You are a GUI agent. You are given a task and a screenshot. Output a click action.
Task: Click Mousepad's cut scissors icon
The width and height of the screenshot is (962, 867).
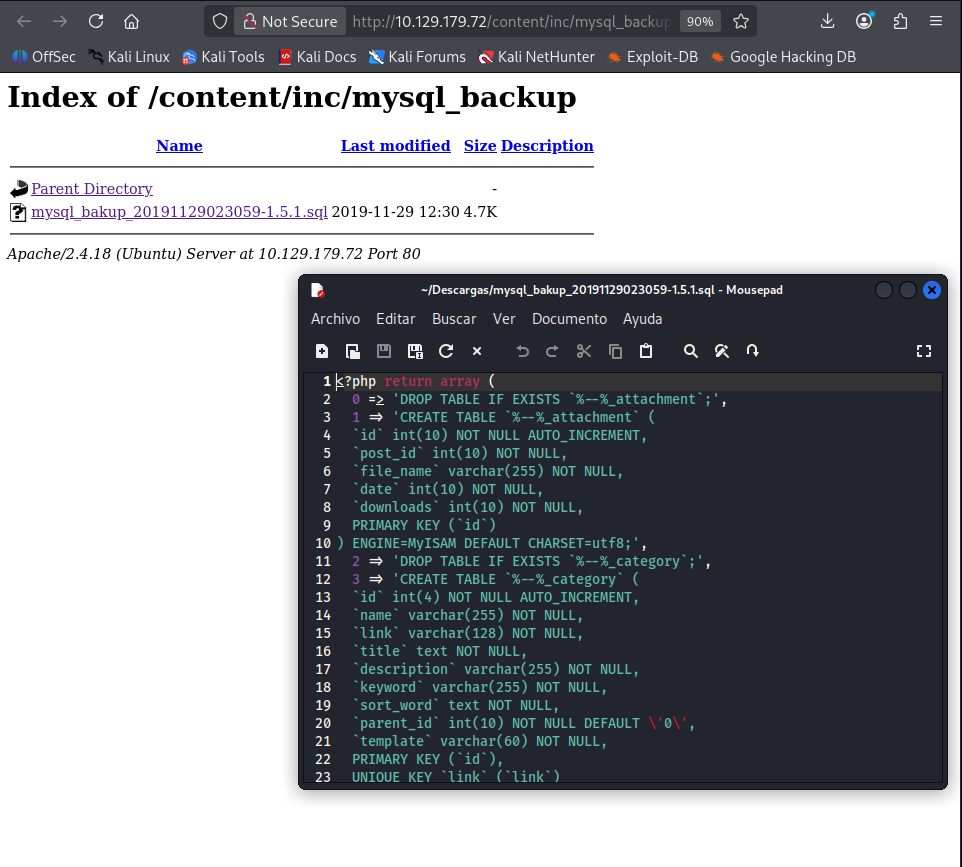[x=584, y=351]
